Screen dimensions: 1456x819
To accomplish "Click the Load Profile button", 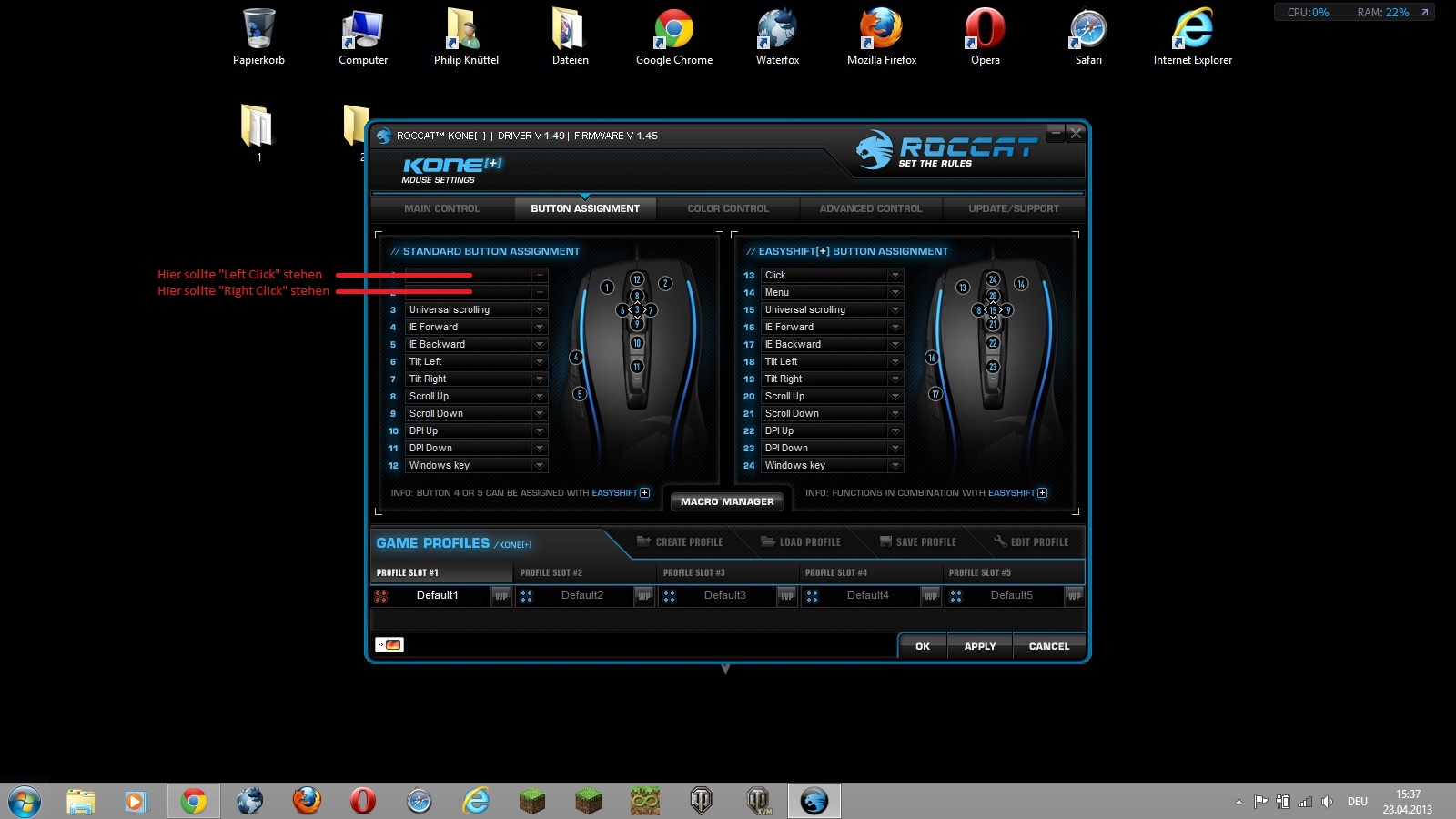I will pos(801,541).
